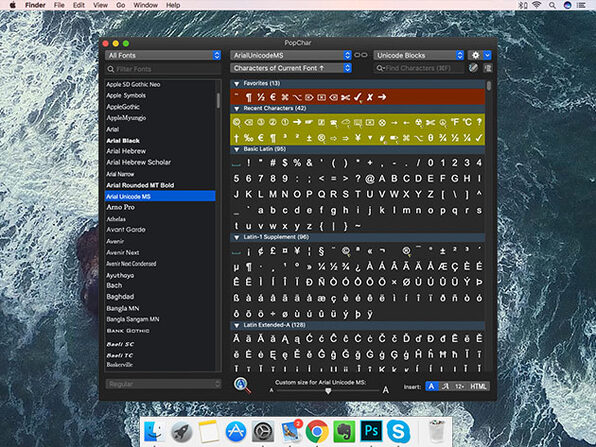Select the @ character in Basic Latin
The image size is (596, 447).
369,179
